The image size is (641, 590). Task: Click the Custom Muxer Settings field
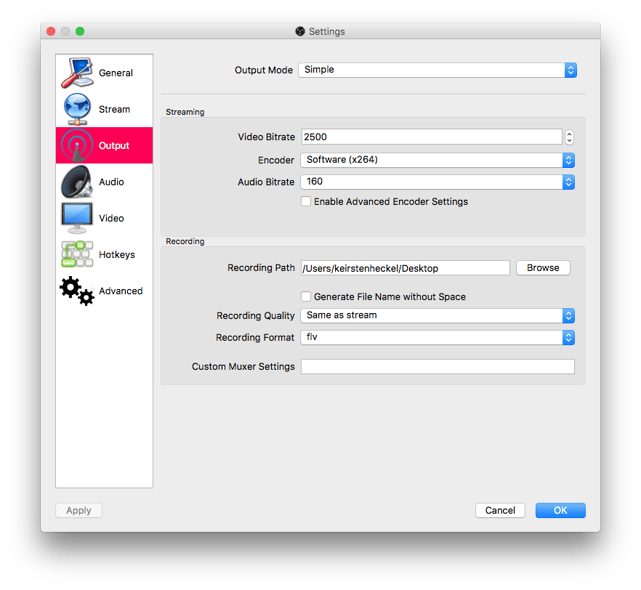[x=437, y=367]
